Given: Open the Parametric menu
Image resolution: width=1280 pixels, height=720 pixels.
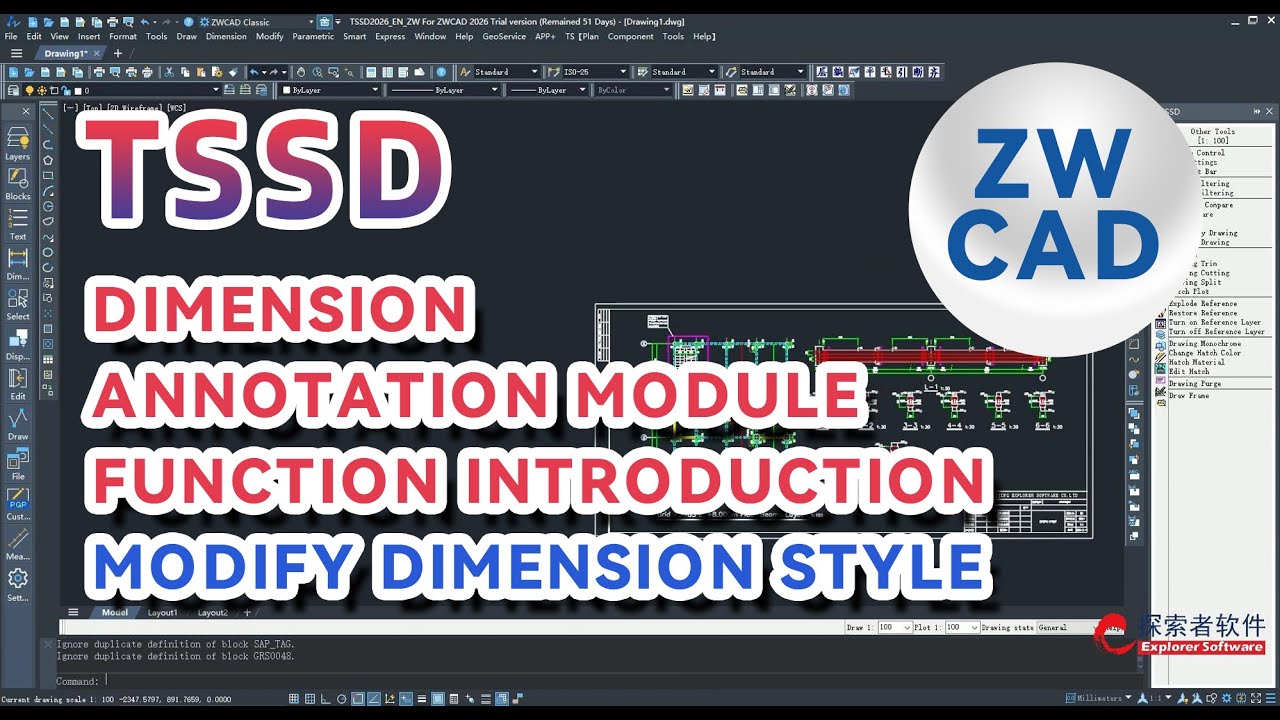Looking at the screenshot, I should click(313, 37).
